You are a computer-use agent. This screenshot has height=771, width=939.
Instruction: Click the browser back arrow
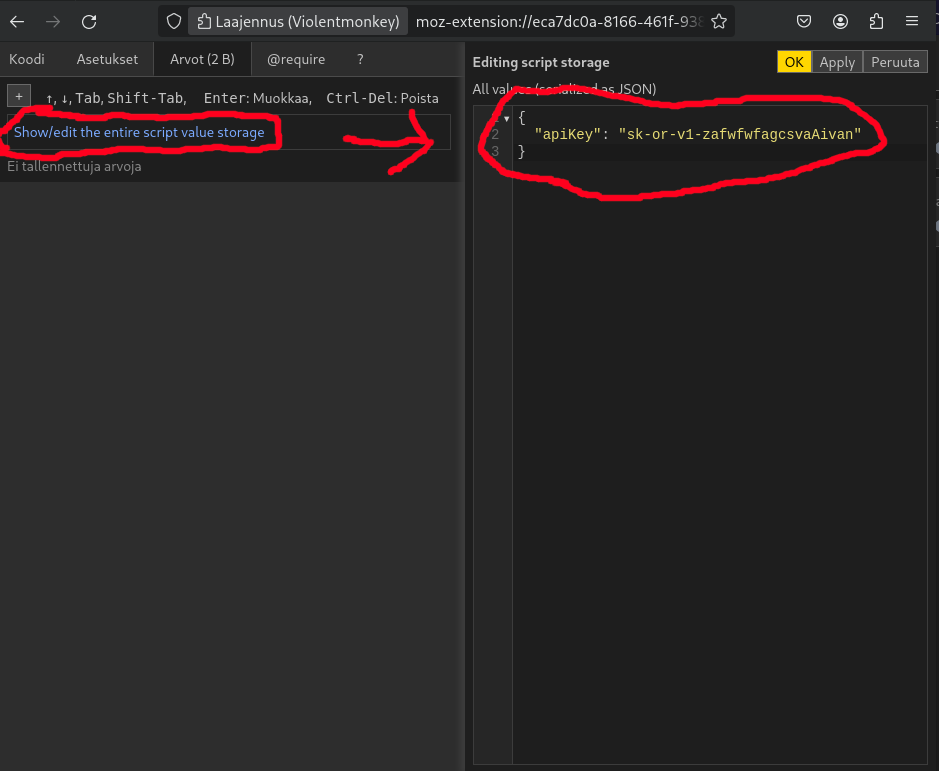pos(17,21)
